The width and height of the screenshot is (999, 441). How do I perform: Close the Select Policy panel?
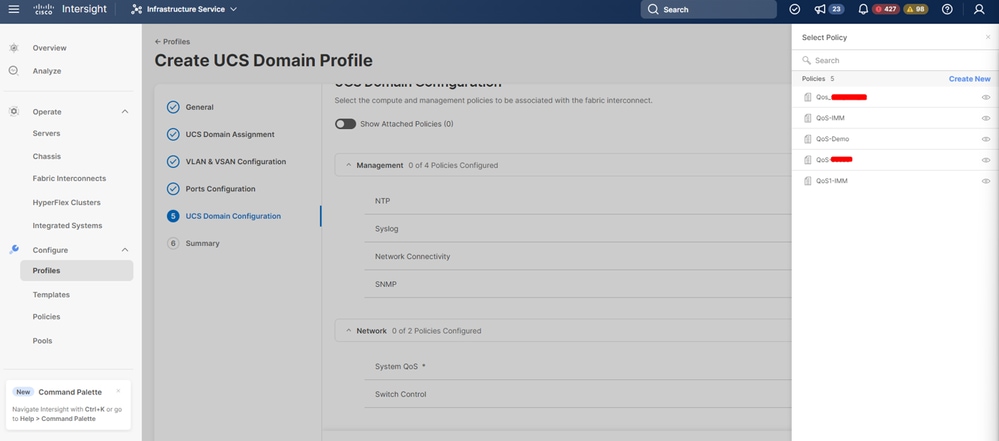click(988, 37)
